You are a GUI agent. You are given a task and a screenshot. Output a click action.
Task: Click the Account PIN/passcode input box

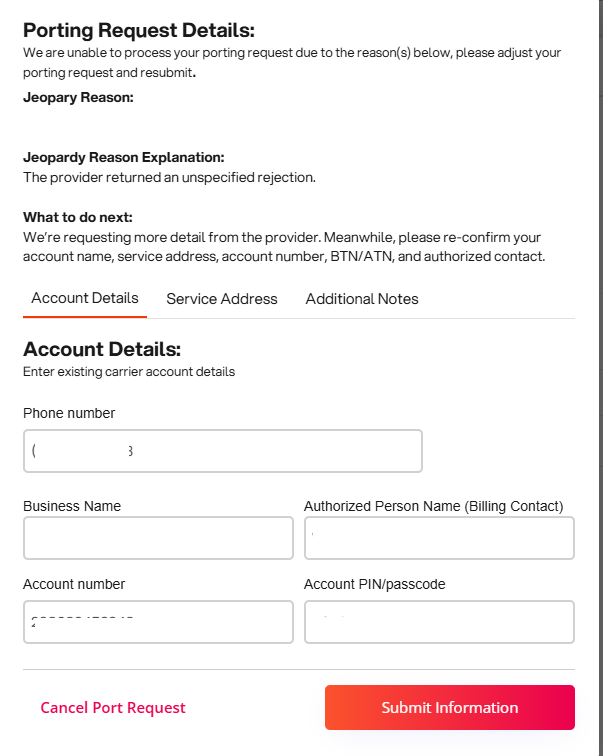(439, 622)
